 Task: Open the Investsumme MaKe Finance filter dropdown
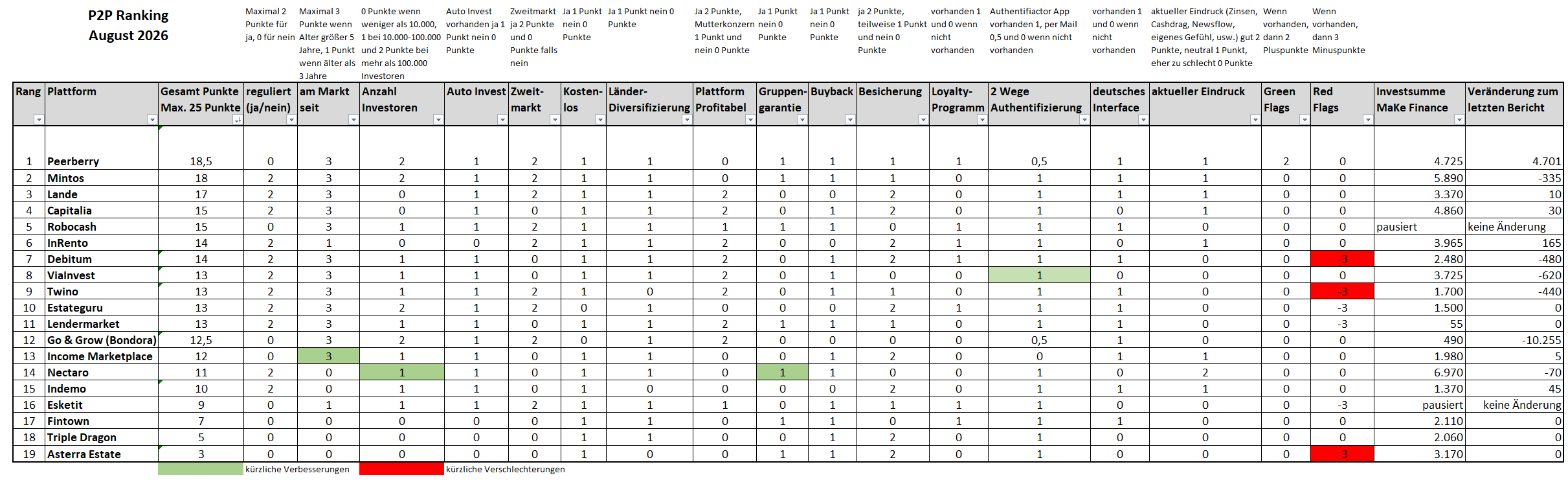point(1459,119)
